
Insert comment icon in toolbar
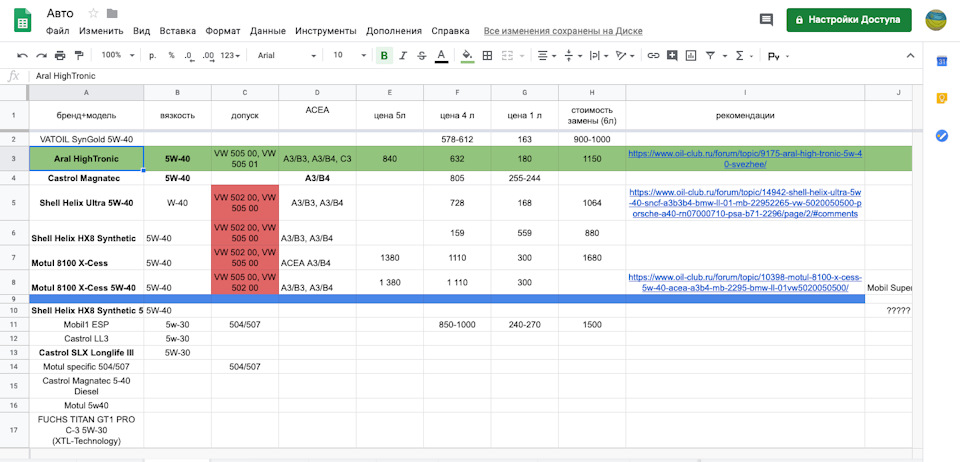point(672,56)
